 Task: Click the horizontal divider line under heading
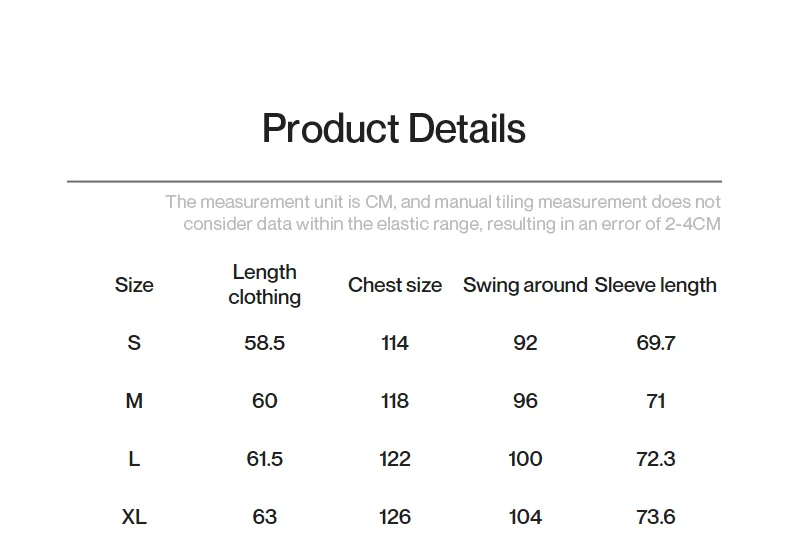click(394, 181)
